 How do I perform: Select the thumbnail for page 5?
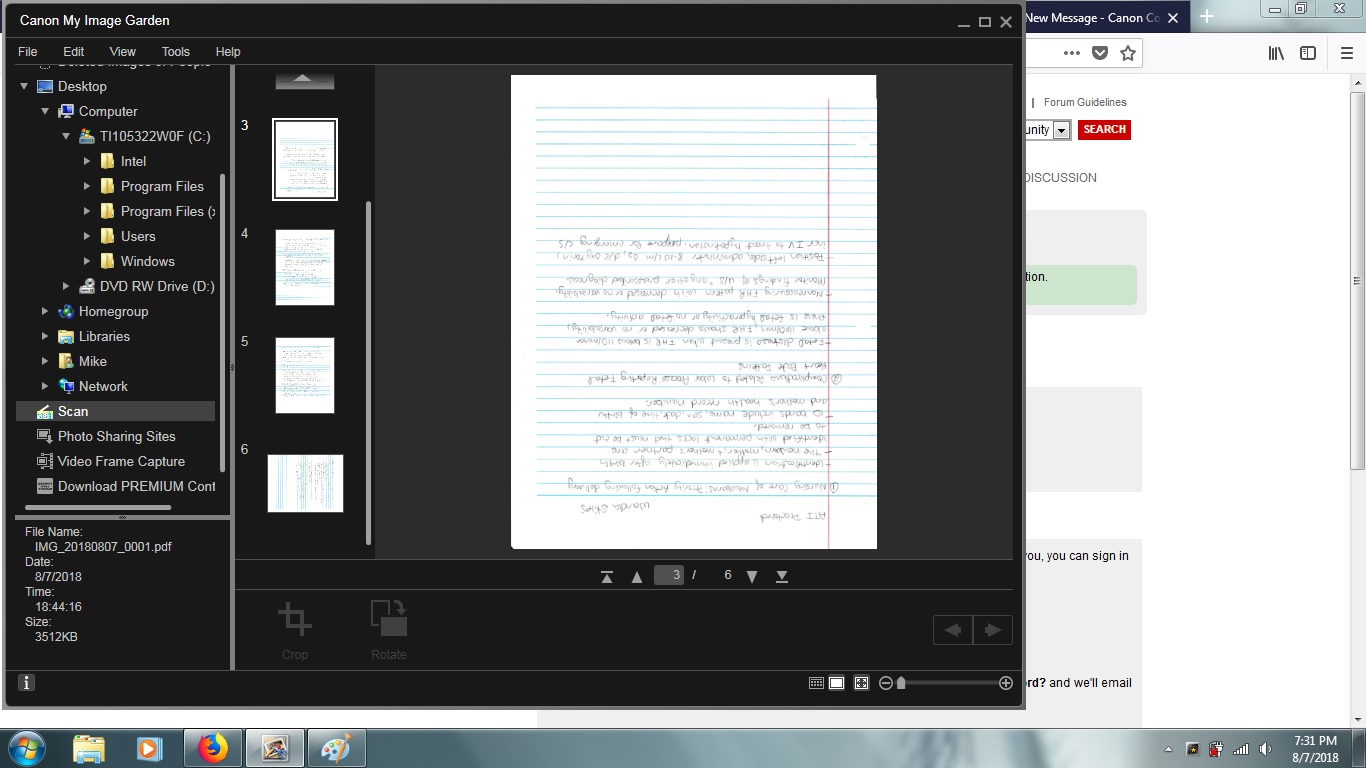point(304,375)
